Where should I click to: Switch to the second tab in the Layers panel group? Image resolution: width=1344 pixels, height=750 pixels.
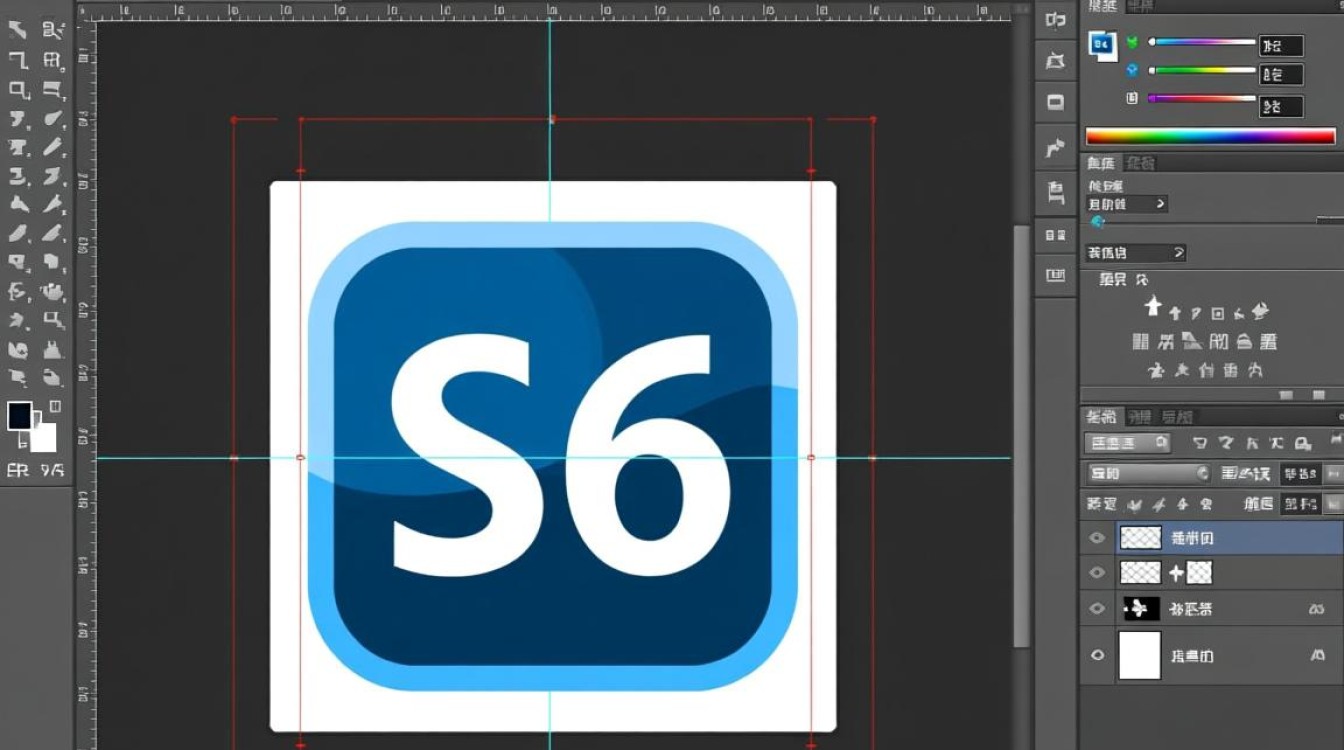pos(1139,417)
